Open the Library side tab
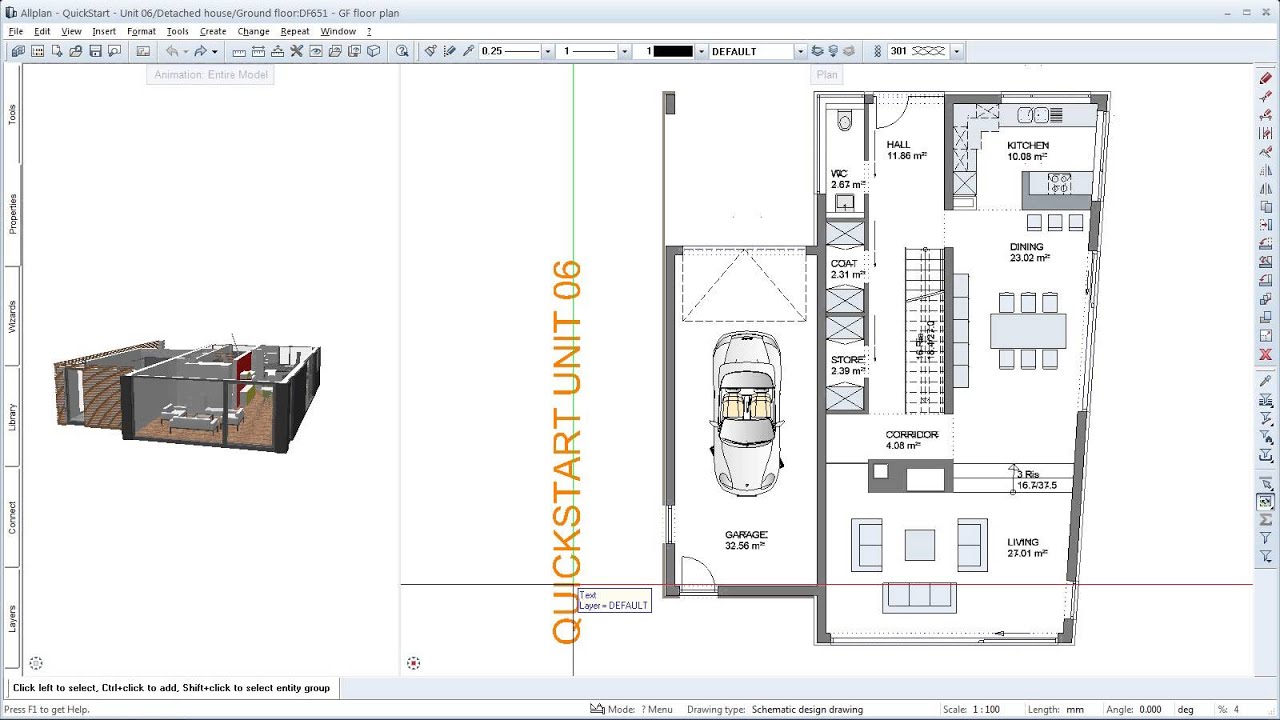Screen dimensions: 1280x720 [12, 416]
